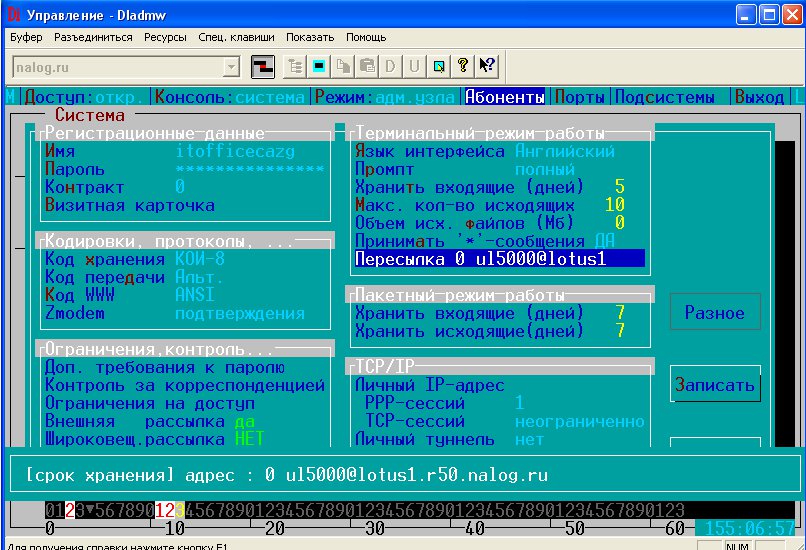806x550 pixels.
Task: Click the U letter toolbar button
Action: pyautogui.click(x=414, y=66)
